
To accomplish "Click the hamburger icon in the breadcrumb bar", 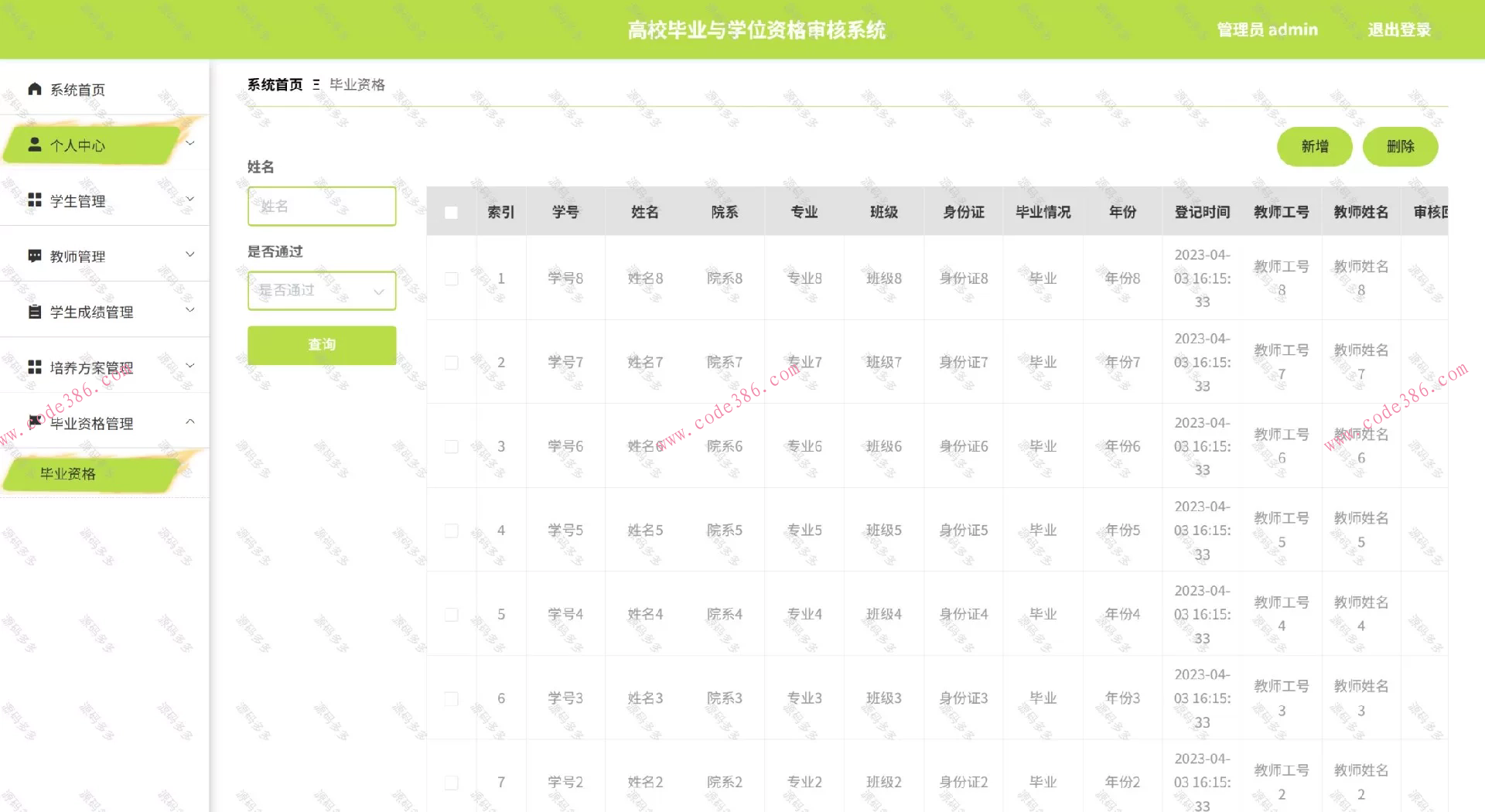I will click(316, 84).
